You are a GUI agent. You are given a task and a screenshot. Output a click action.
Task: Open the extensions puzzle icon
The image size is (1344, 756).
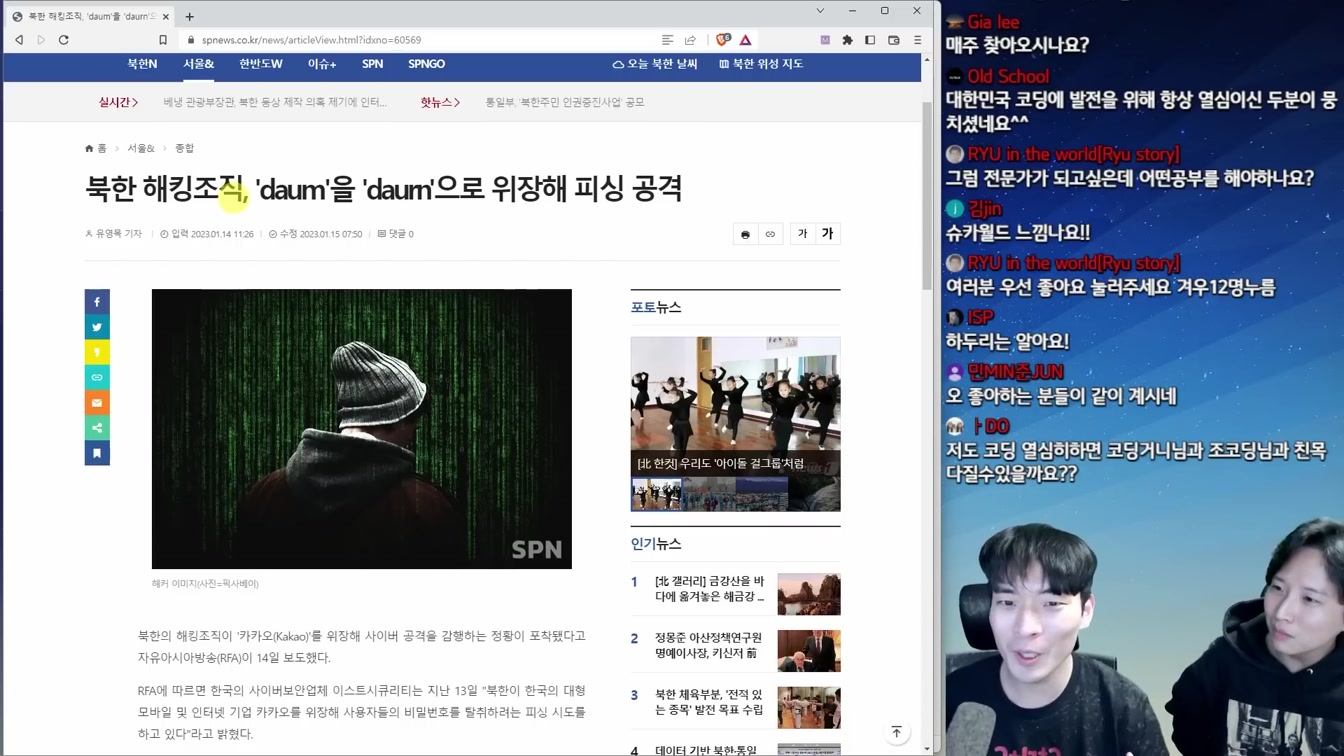(x=847, y=40)
